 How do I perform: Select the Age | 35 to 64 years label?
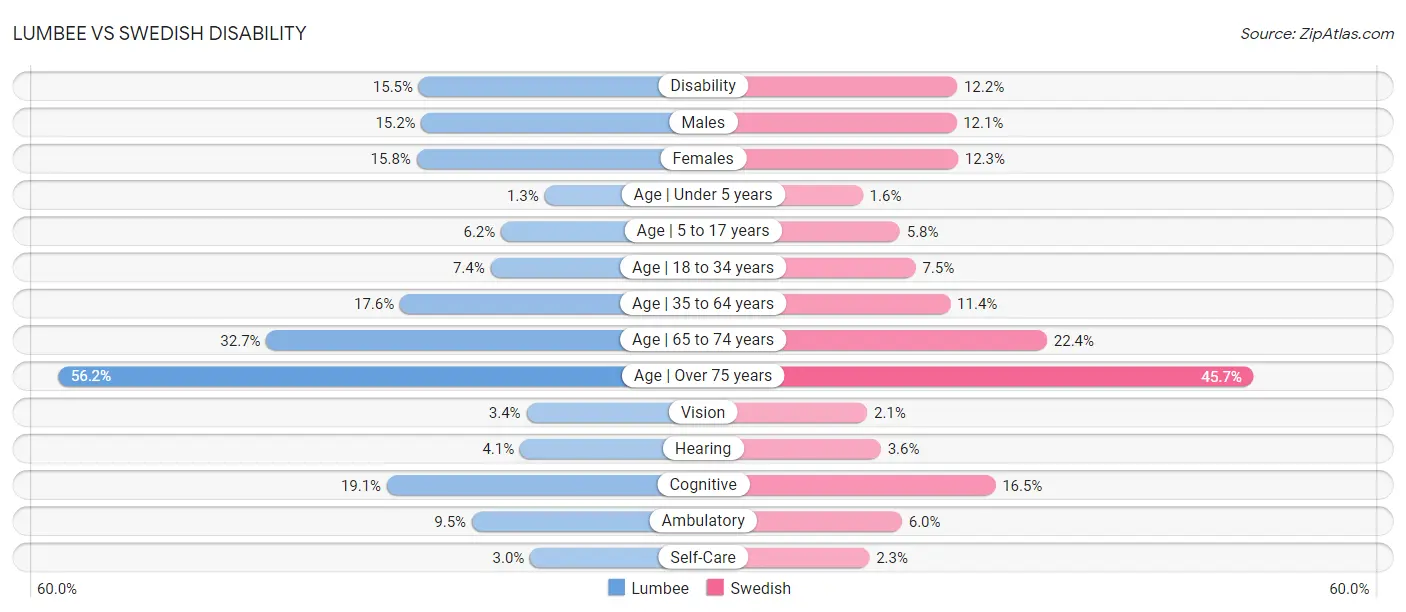point(703,303)
